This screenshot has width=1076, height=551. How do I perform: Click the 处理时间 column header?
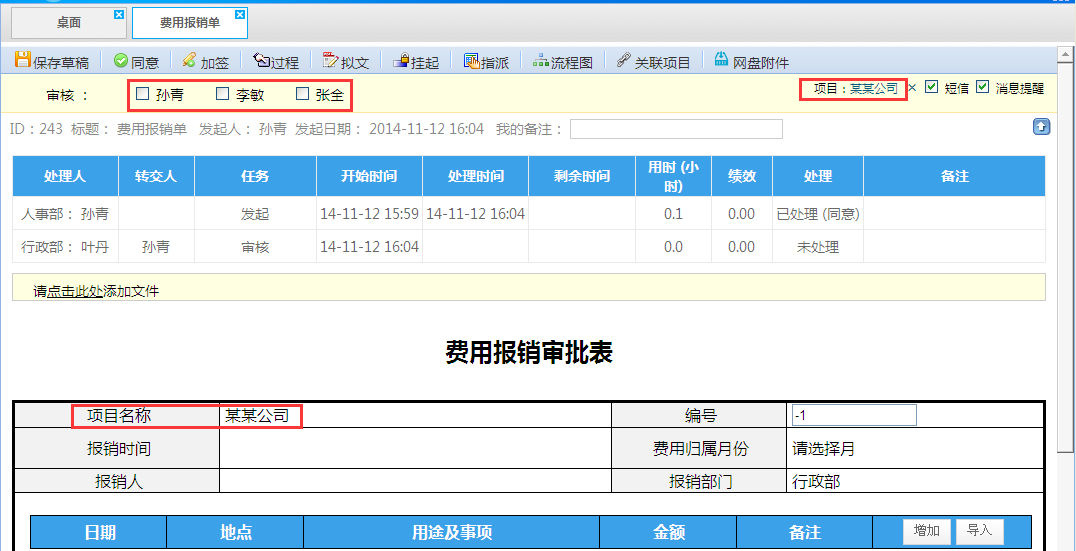pyautogui.click(x=476, y=176)
